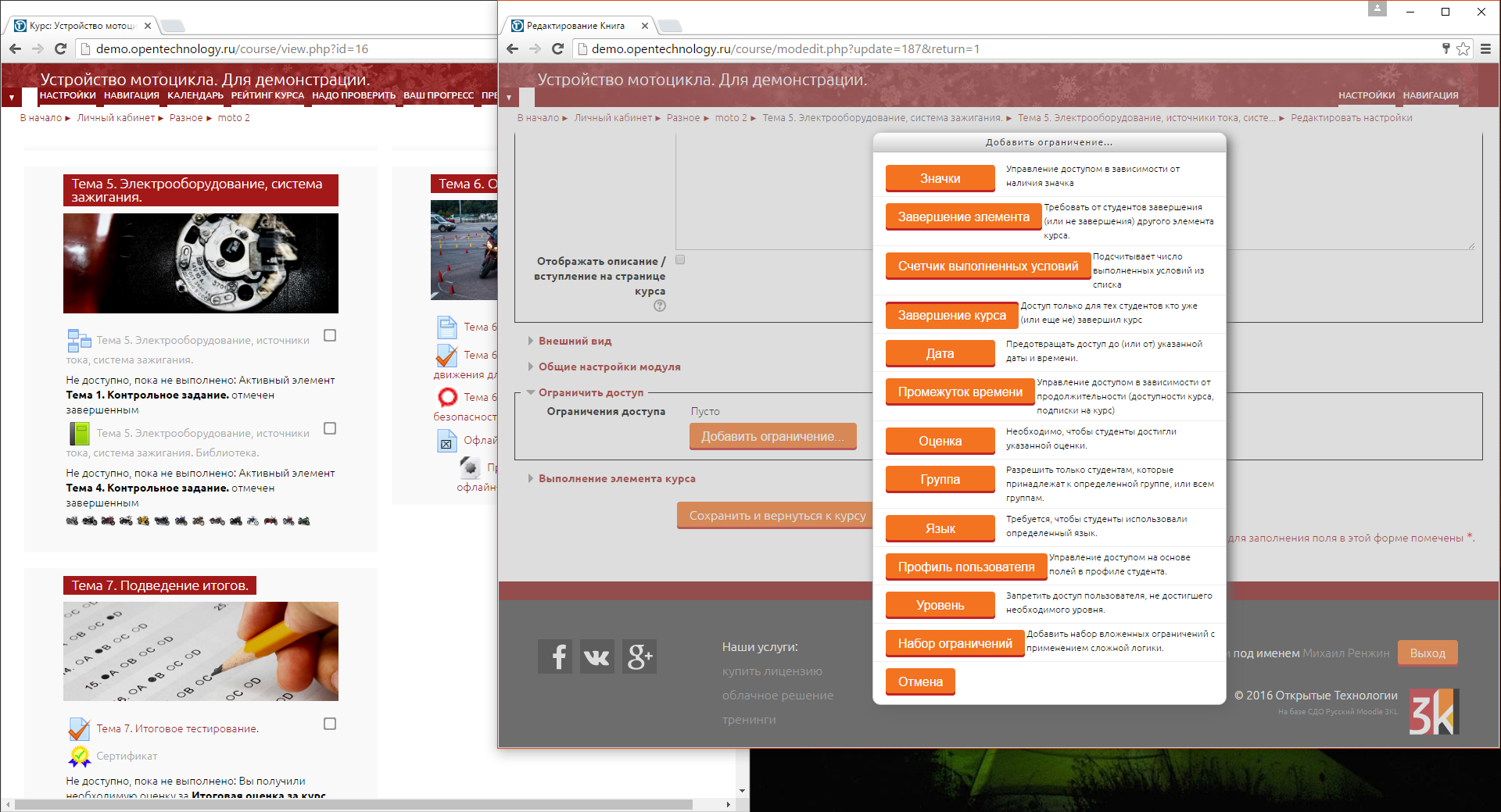Mark Тема 5 Библиотека book complete
The image size is (1501, 812).
[330, 428]
